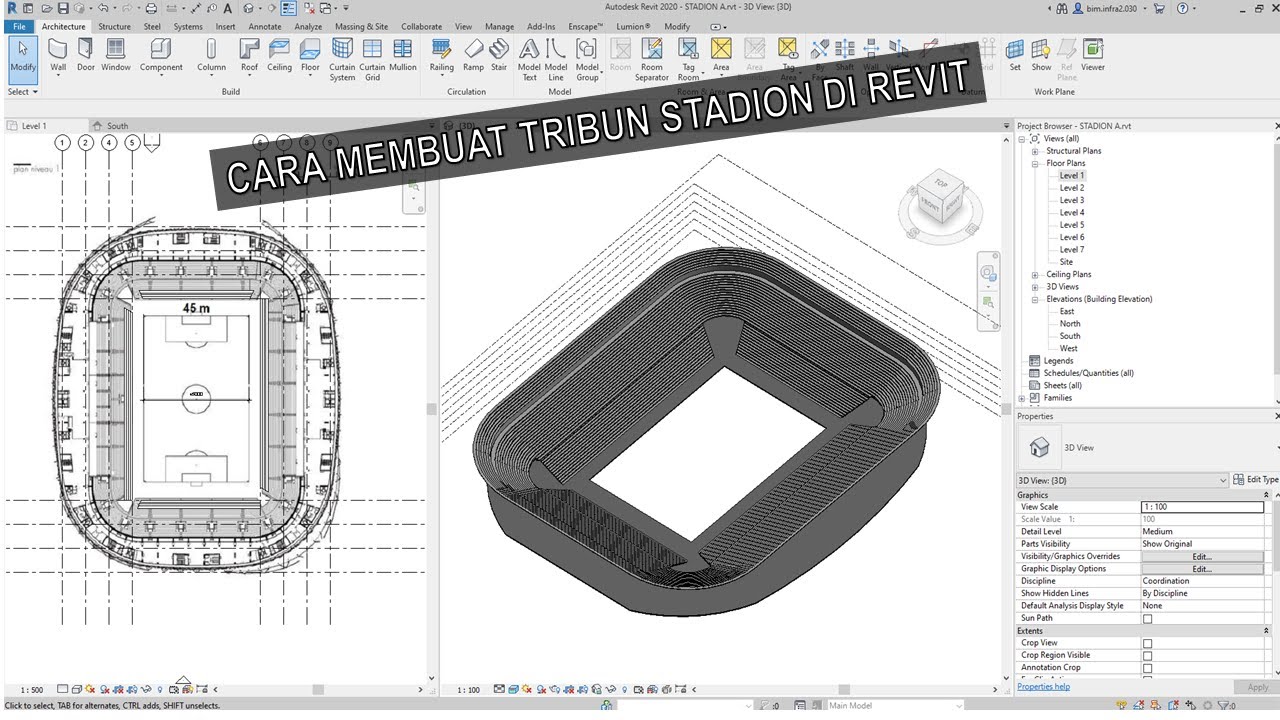This screenshot has height=720, width=1280.
Task: Switch to the Level 1 view tab
Action: pyautogui.click(x=34, y=126)
